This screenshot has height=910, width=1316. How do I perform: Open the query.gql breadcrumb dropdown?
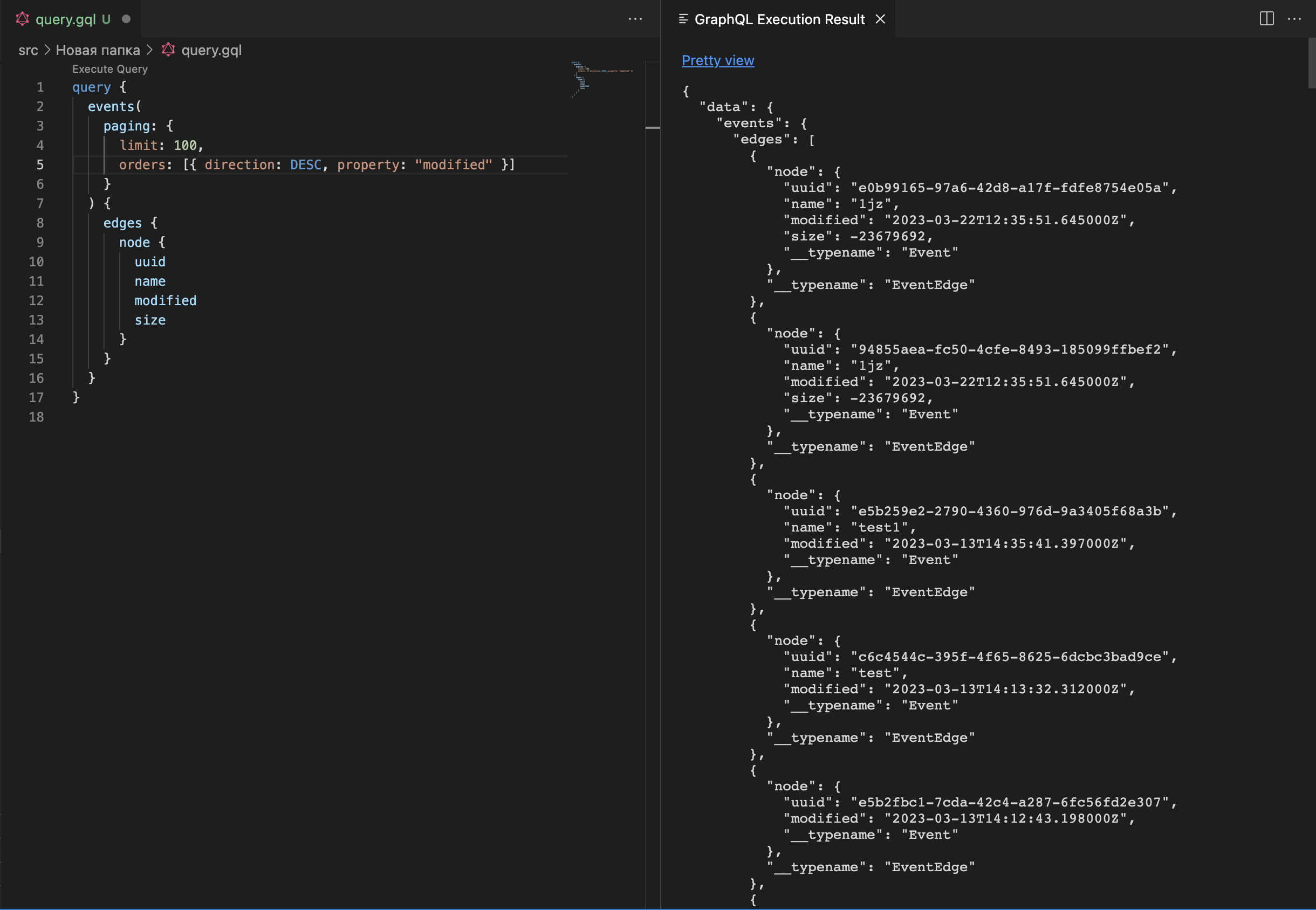click(x=211, y=50)
